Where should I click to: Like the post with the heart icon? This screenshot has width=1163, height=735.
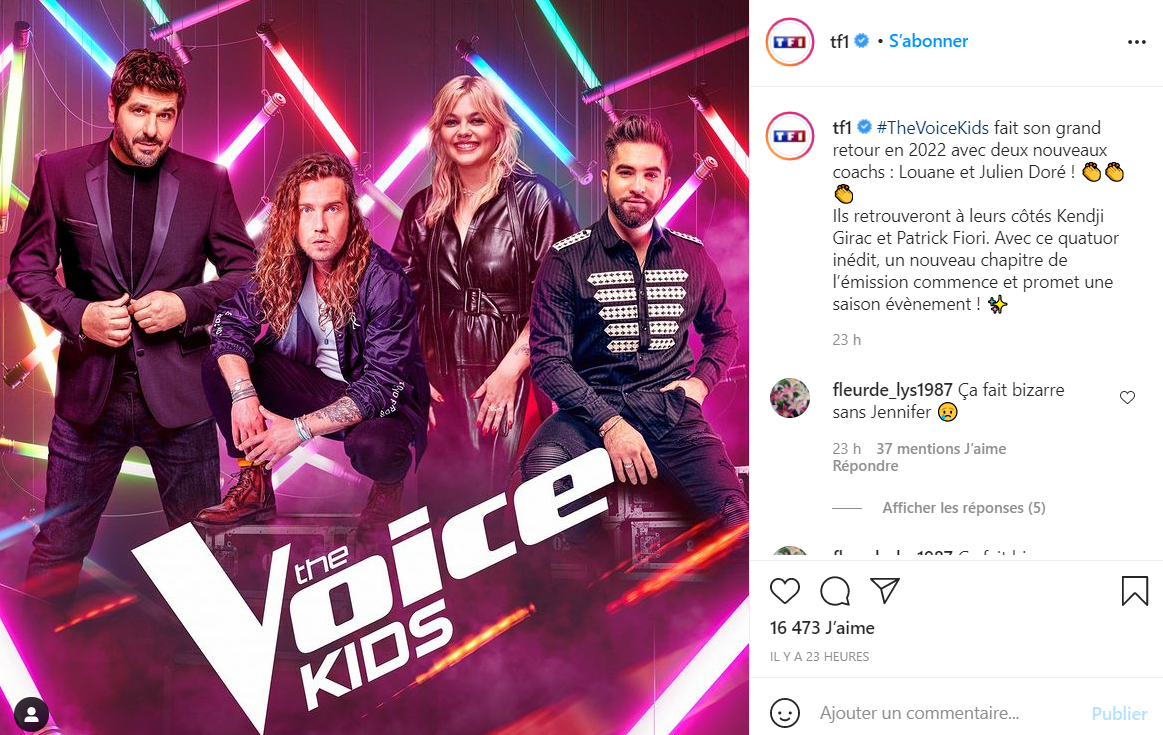click(785, 591)
